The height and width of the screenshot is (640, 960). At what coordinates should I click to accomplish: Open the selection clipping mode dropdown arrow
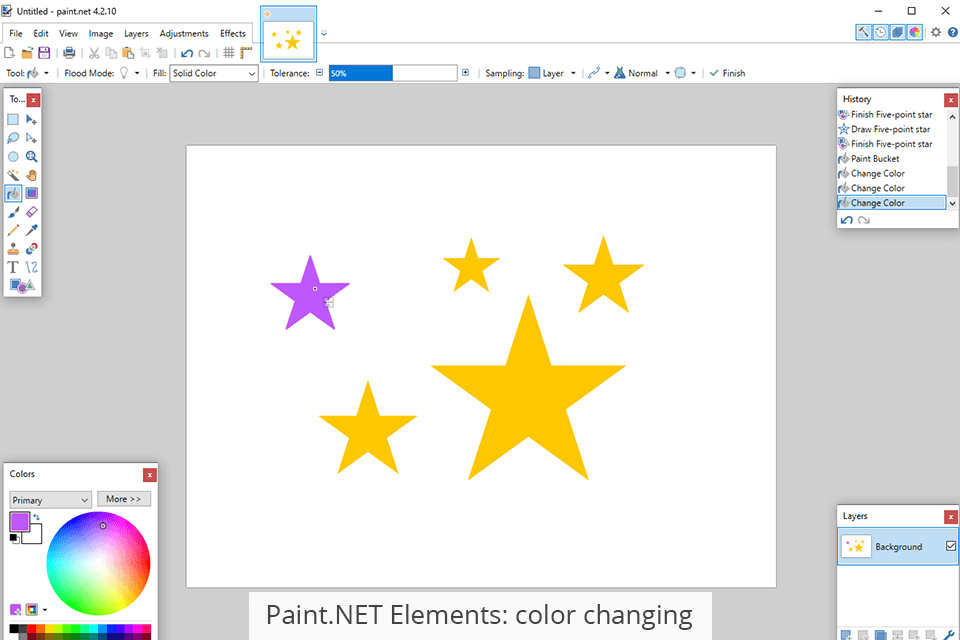click(694, 73)
